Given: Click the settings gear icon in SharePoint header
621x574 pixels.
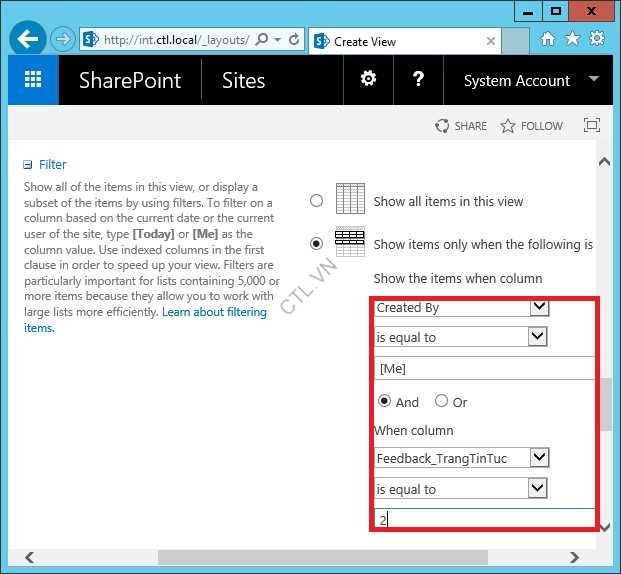Looking at the screenshot, I should 368,80.
